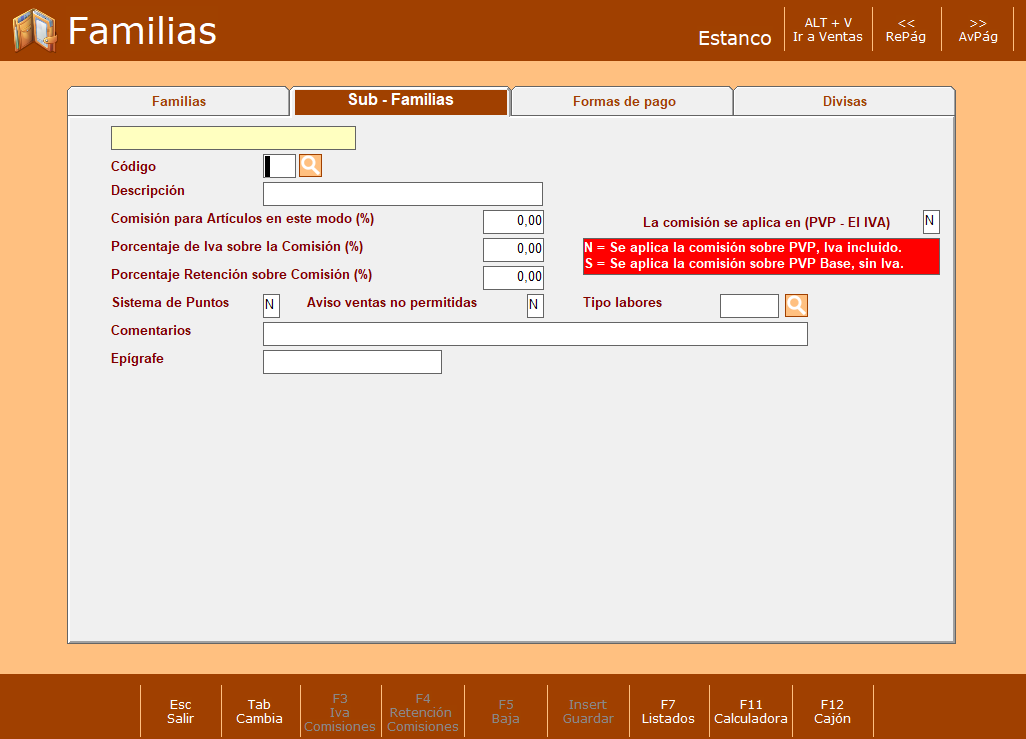
Task: Open the Formas de pago tab
Action: pos(624,101)
